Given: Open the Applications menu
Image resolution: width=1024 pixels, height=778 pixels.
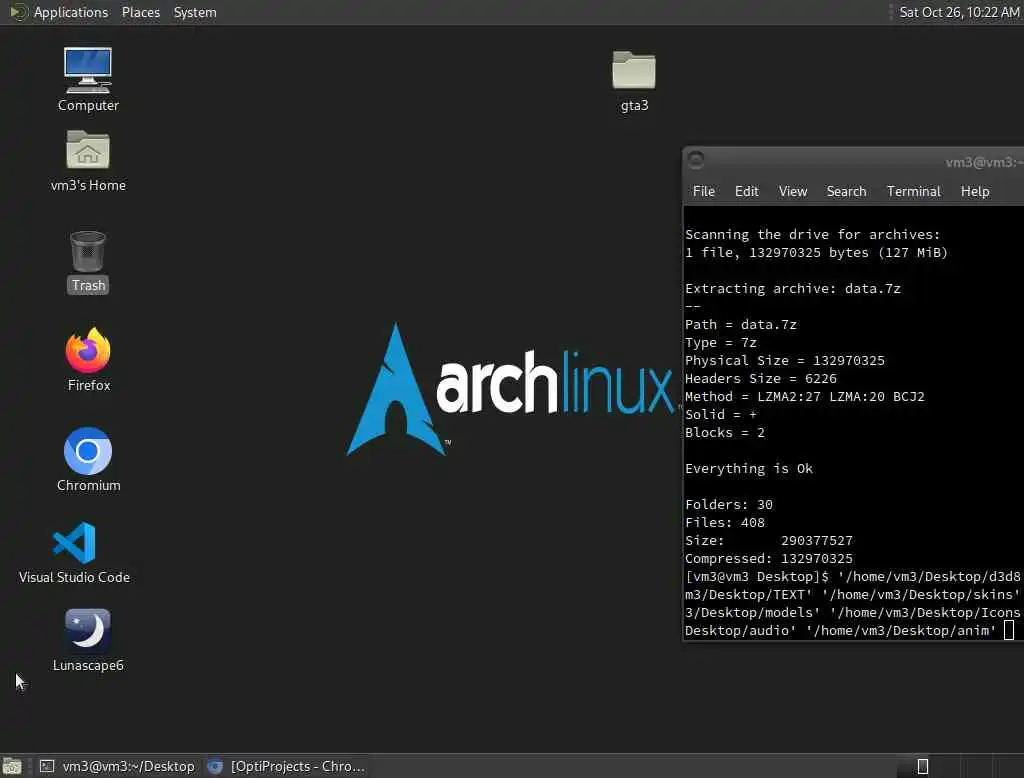Looking at the screenshot, I should click(71, 12).
